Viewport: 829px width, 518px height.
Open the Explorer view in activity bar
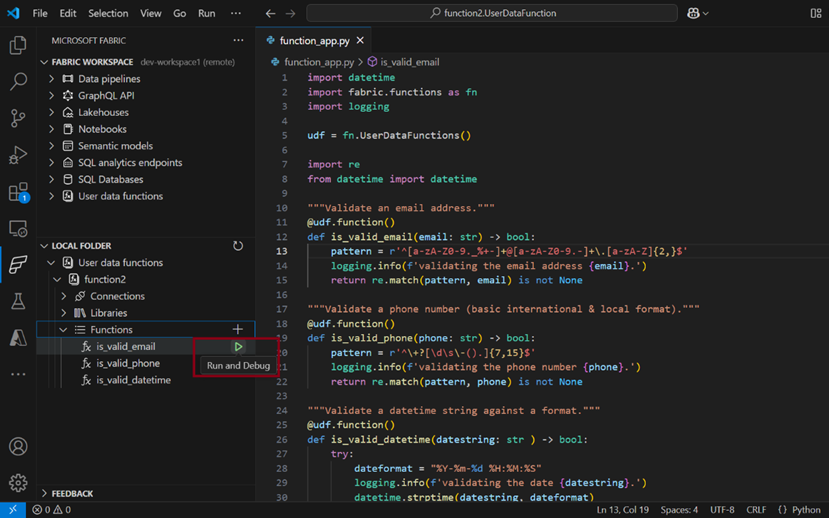coord(18,45)
